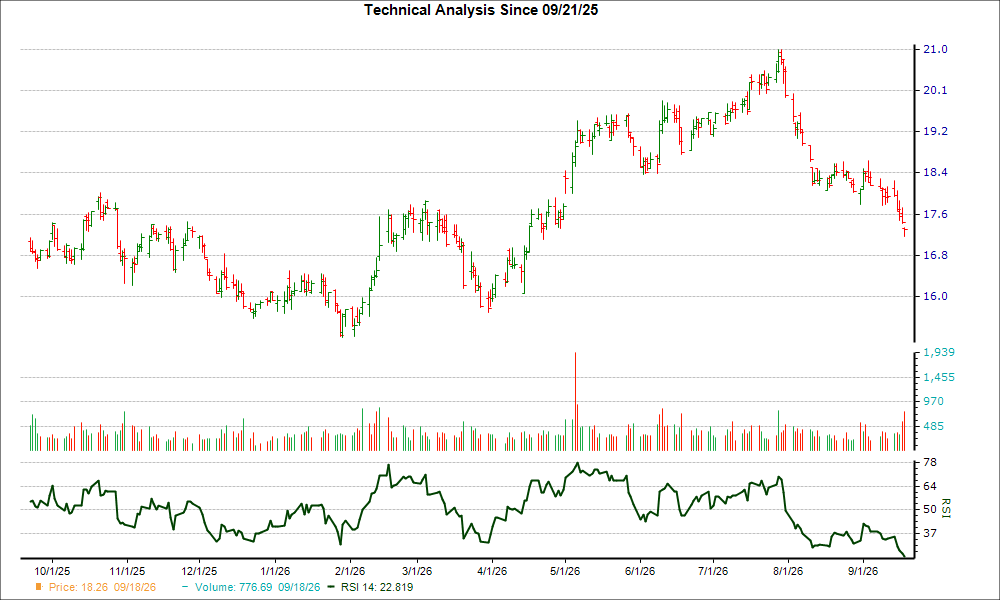Click the 16.8 price axis label

point(935,255)
